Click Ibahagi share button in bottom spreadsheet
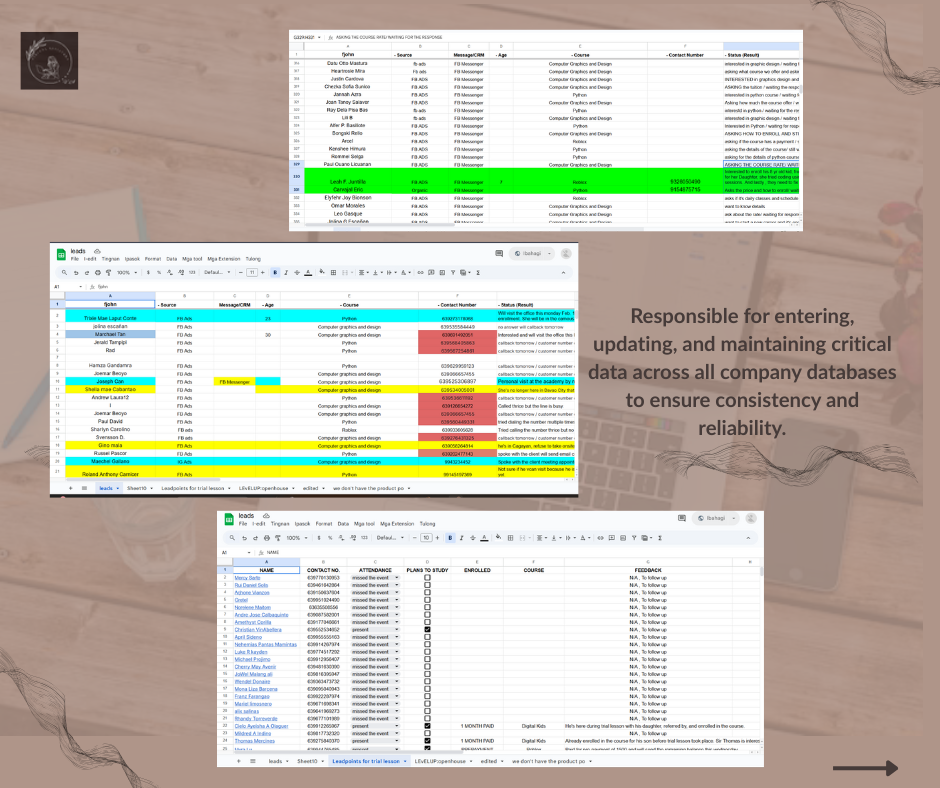 [711, 518]
